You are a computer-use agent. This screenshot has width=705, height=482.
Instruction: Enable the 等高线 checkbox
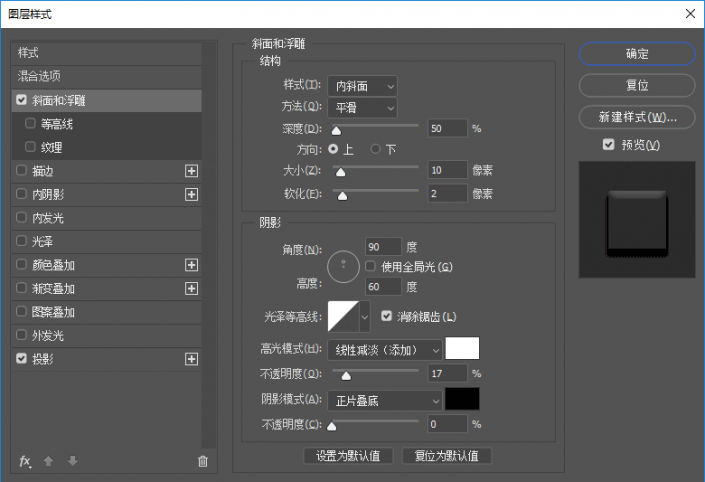(x=30, y=123)
